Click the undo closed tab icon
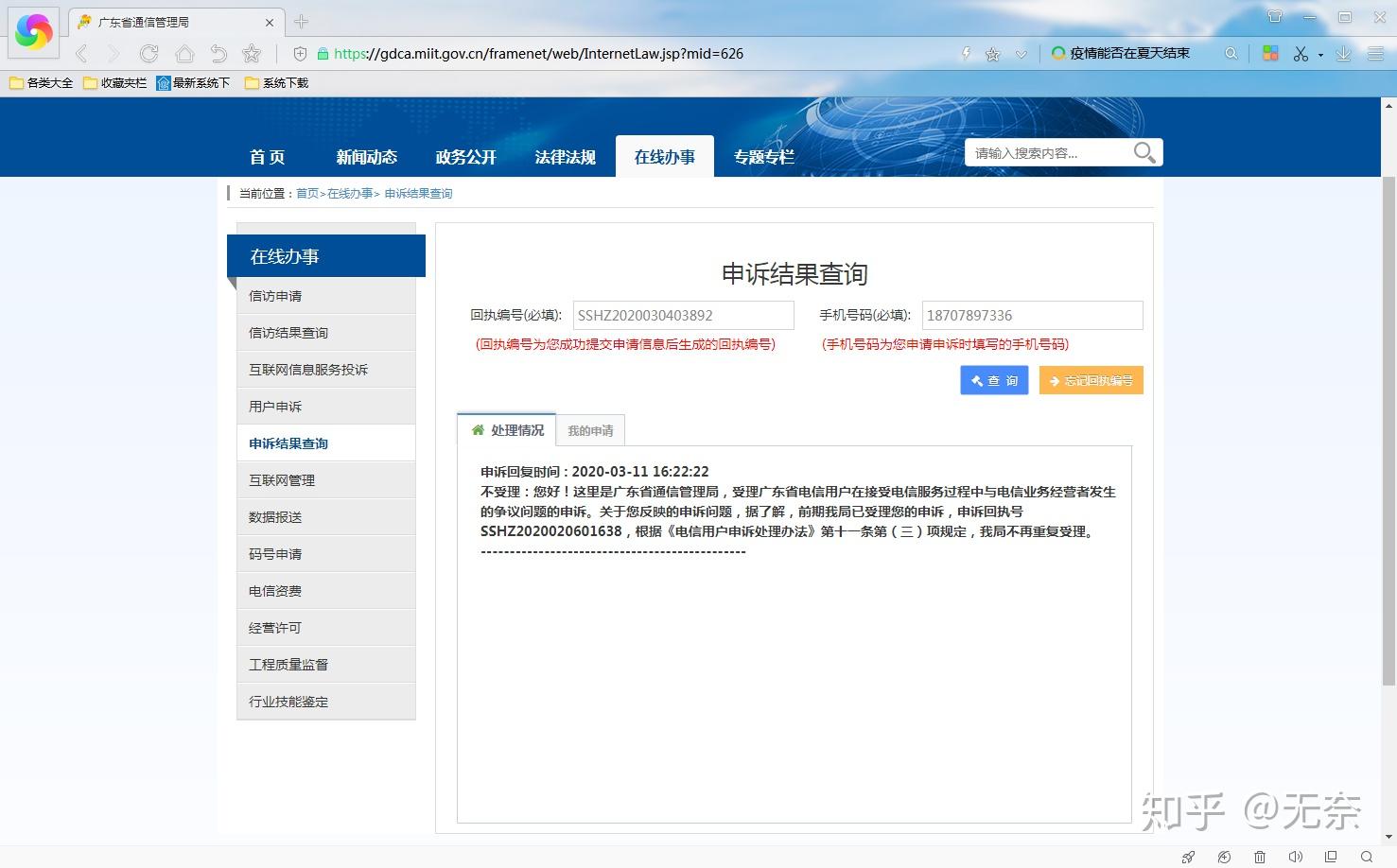Screen dimensions: 1397x868 (x=218, y=54)
